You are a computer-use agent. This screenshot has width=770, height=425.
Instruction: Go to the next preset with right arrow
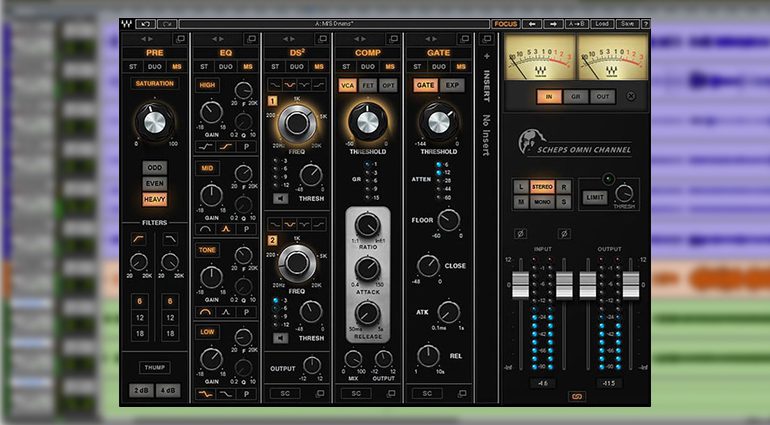click(553, 24)
